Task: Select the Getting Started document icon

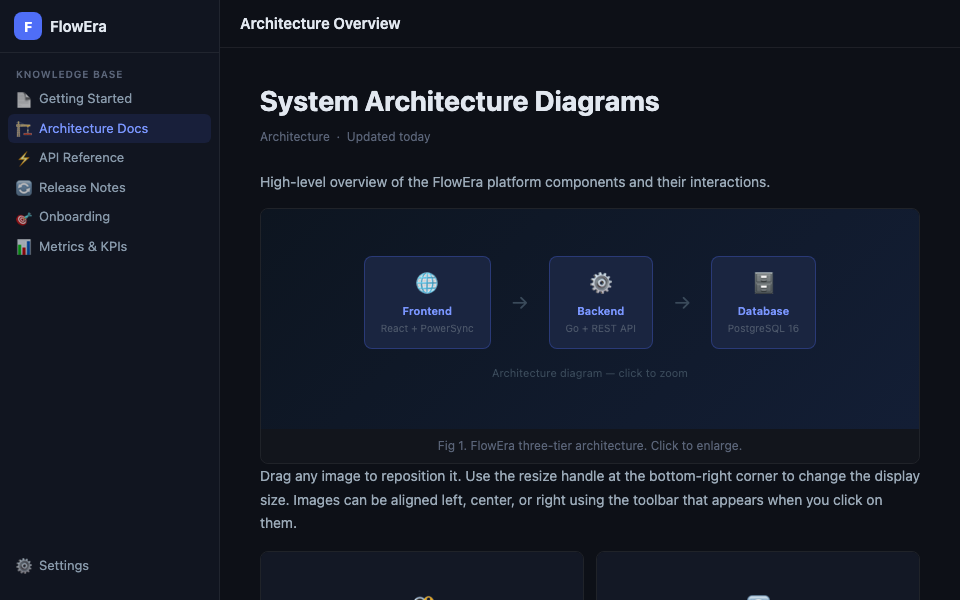Action: [24, 99]
